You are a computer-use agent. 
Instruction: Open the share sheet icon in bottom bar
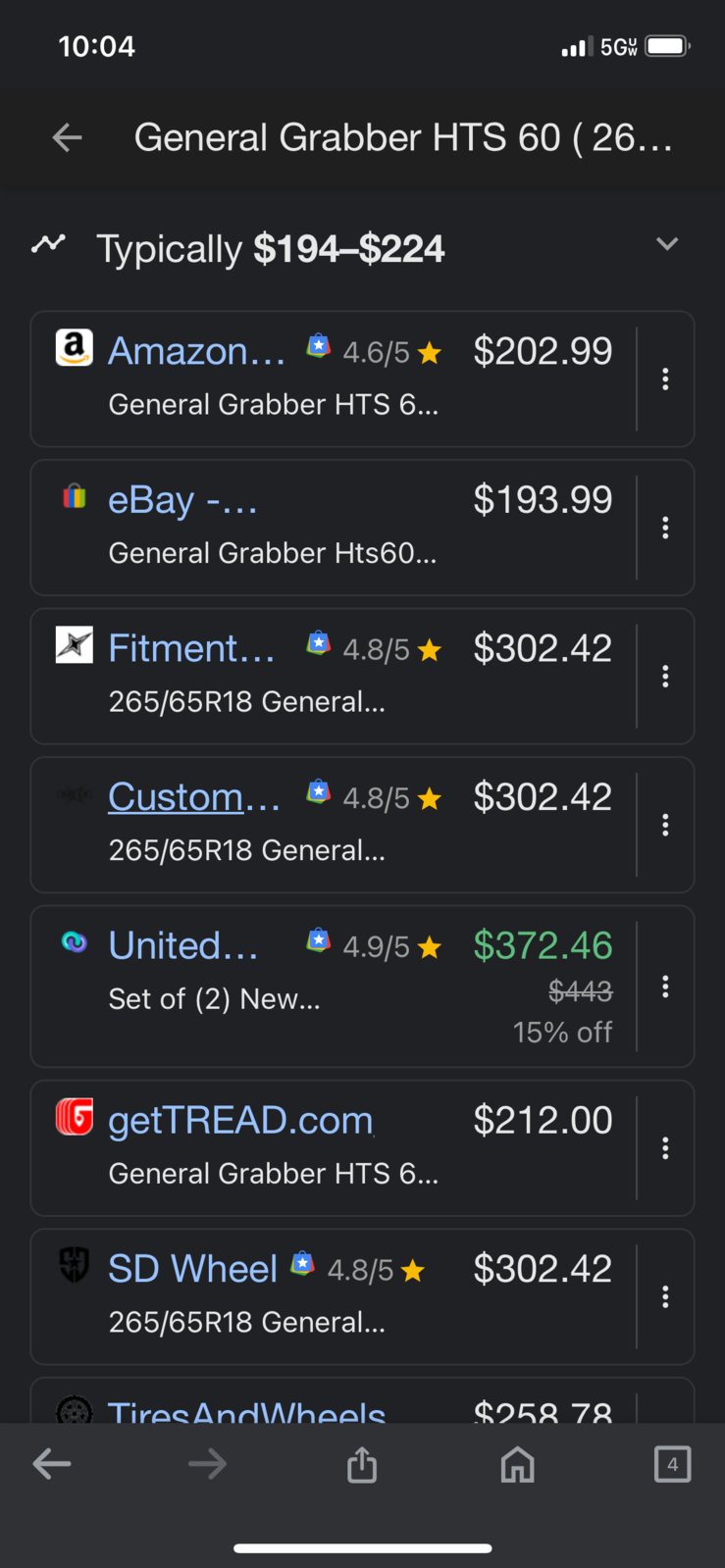[362, 1464]
